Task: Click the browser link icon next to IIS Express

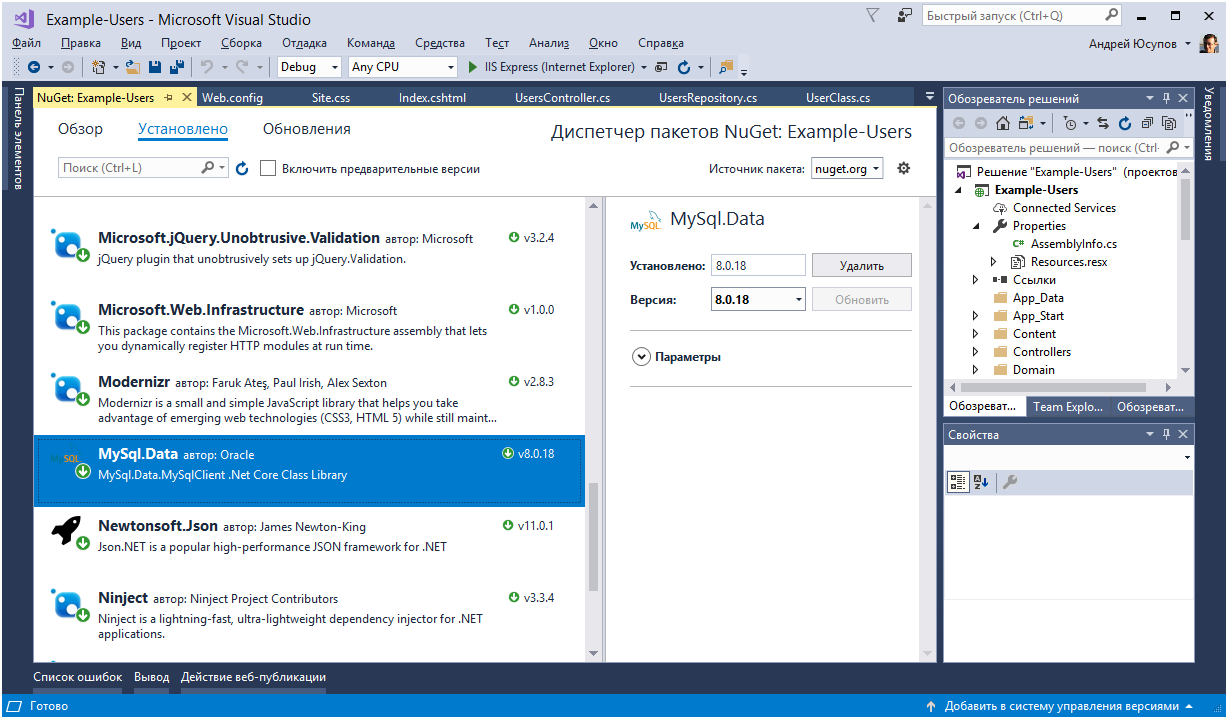Action: tap(660, 67)
